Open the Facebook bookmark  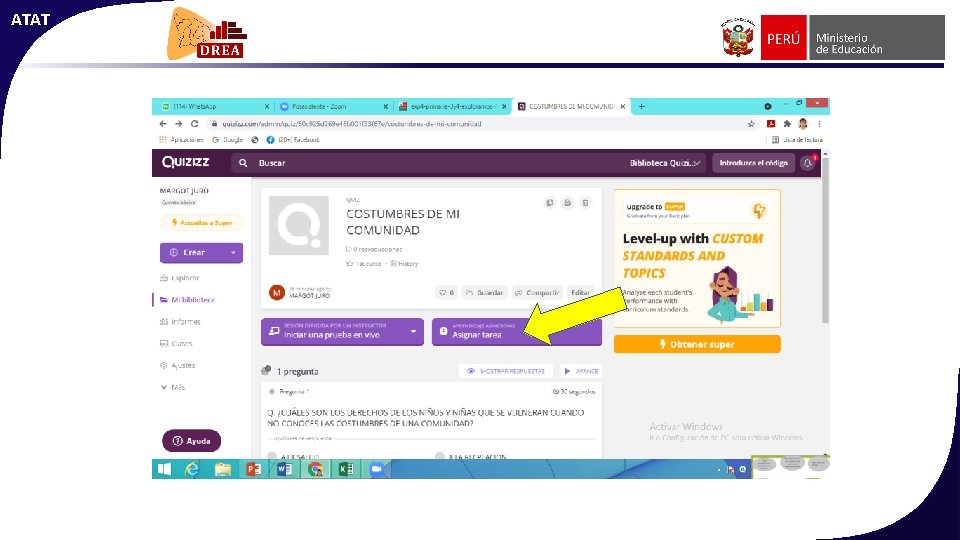pyautogui.click(x=293, y=140)
